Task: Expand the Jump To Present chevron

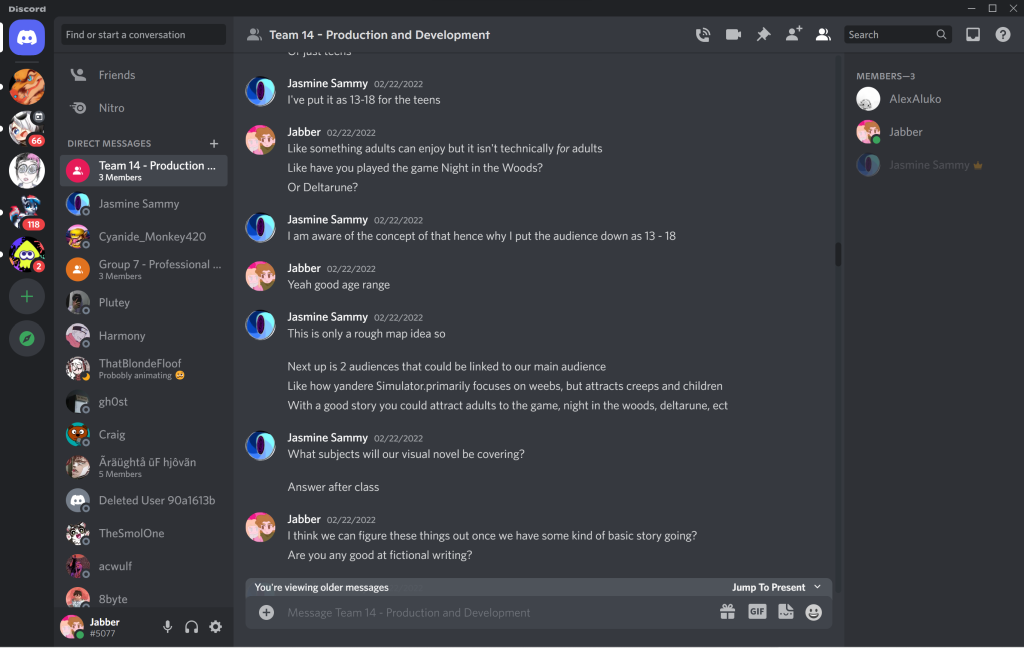Action: click(818, 587)
